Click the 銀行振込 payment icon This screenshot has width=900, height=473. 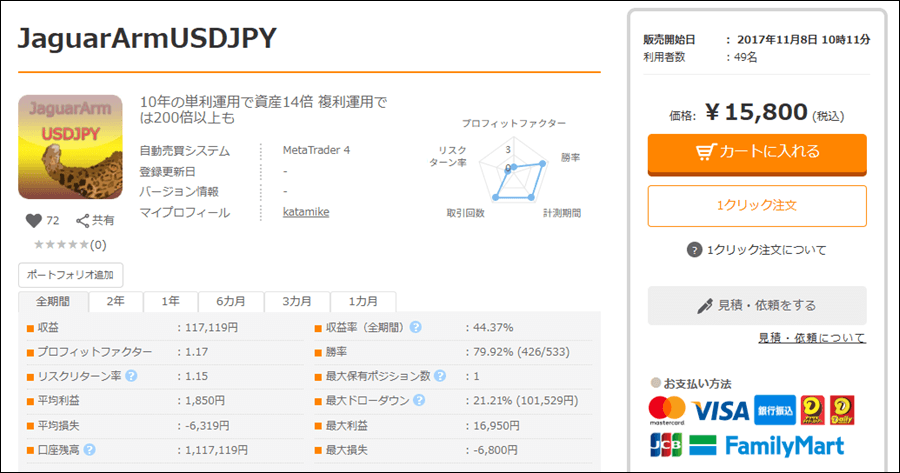click(x=775, y=410)
